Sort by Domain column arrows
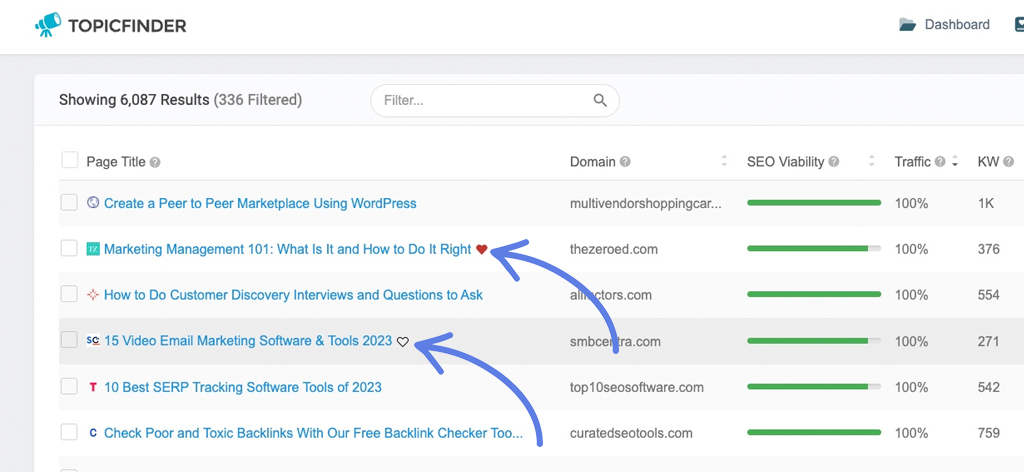This screenshot has height=472, width=1024. tap(724, 161)
